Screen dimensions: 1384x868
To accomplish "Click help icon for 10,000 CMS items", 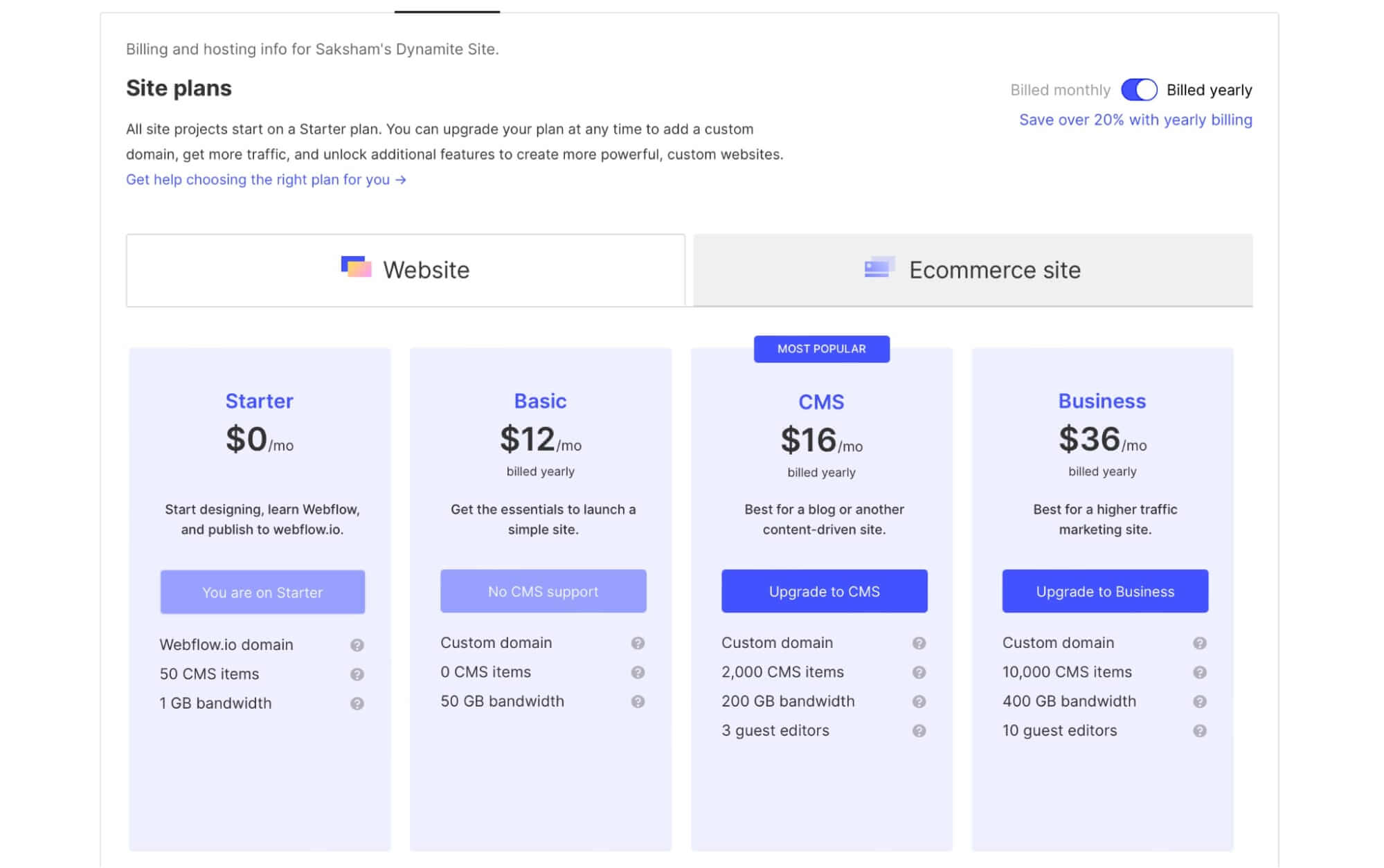I will (1200, 672).
